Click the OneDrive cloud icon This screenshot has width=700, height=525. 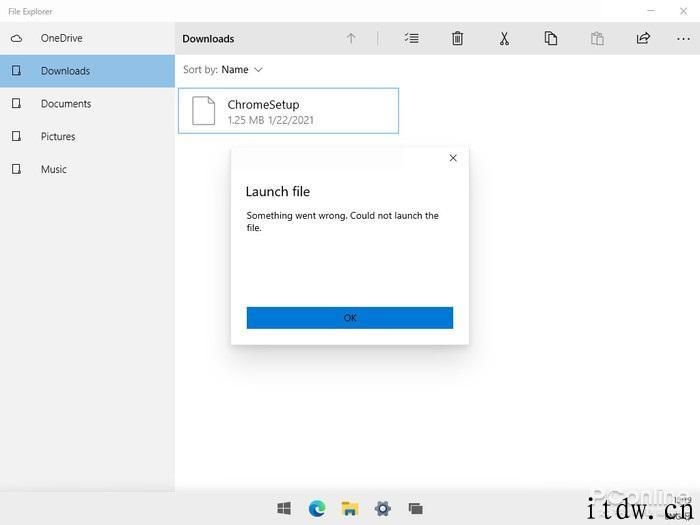17,38
